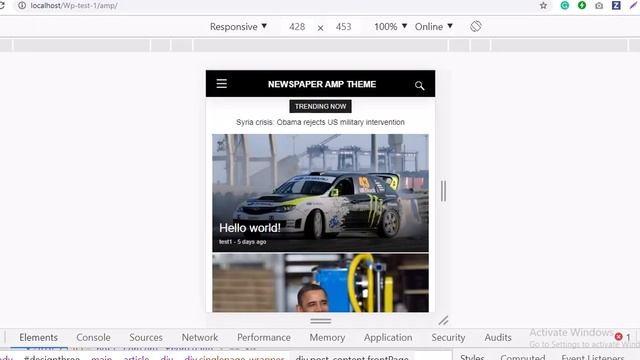Viewport: 640px width, 360px height.
Task: Open the Audits tab
Action: tap(498, 338)
